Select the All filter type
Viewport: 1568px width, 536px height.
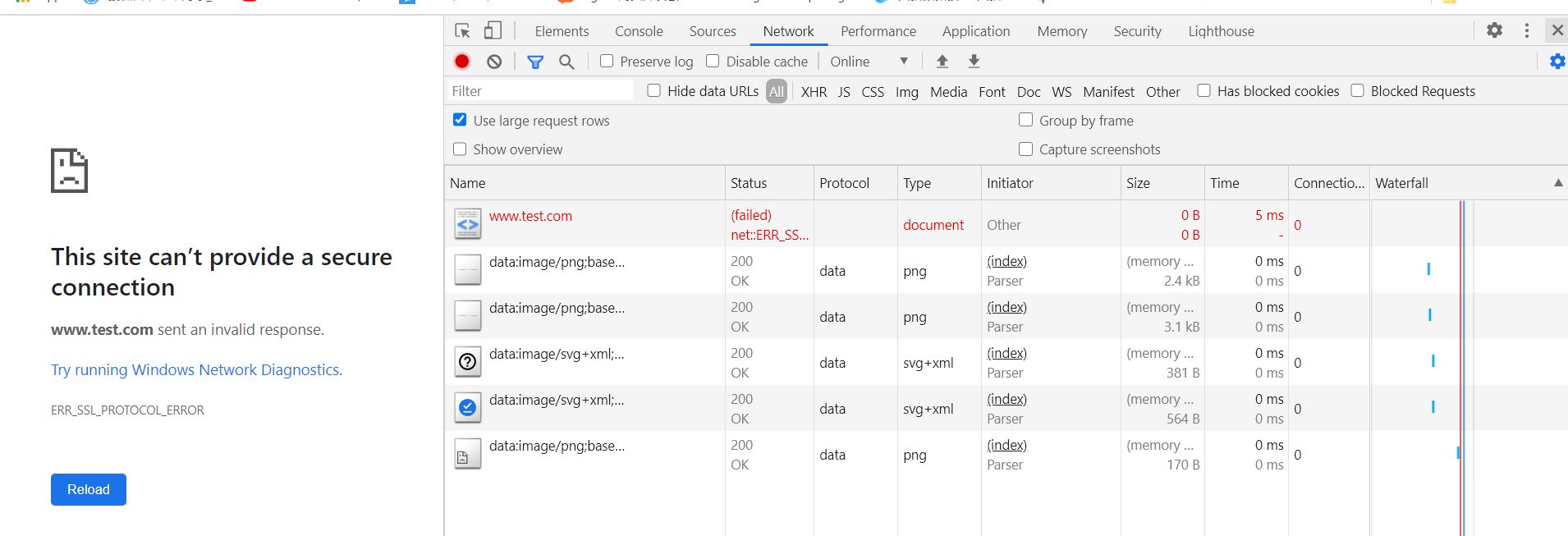777,91
